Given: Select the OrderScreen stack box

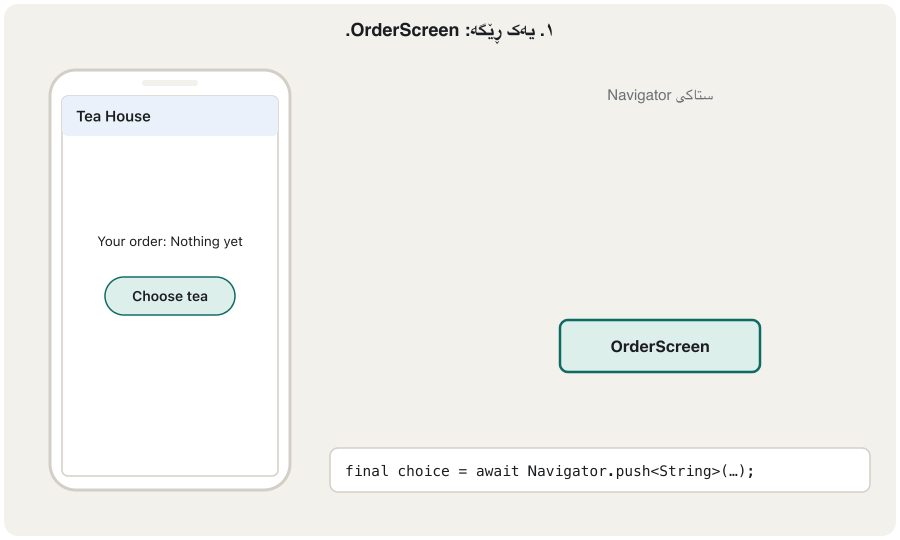Looking at the screenshot, I should tap(660, 346).
